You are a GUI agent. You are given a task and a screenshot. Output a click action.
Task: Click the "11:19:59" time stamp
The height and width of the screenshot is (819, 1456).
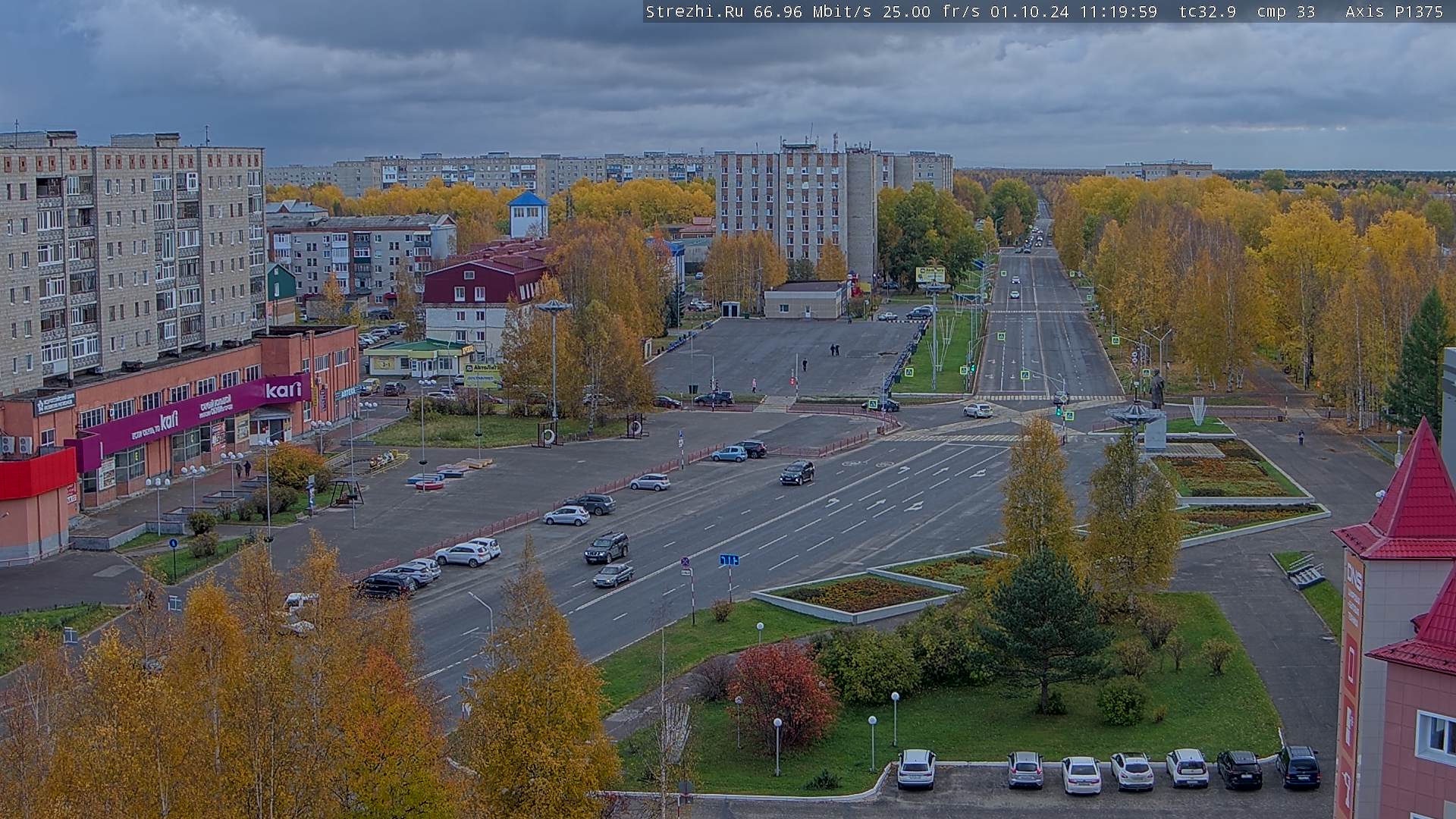pos(1118,11)
